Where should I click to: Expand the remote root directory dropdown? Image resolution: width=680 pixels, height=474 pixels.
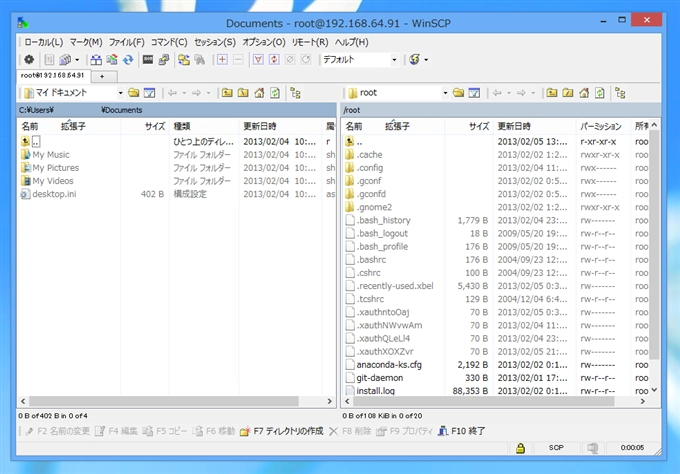(x=445, y=93)
